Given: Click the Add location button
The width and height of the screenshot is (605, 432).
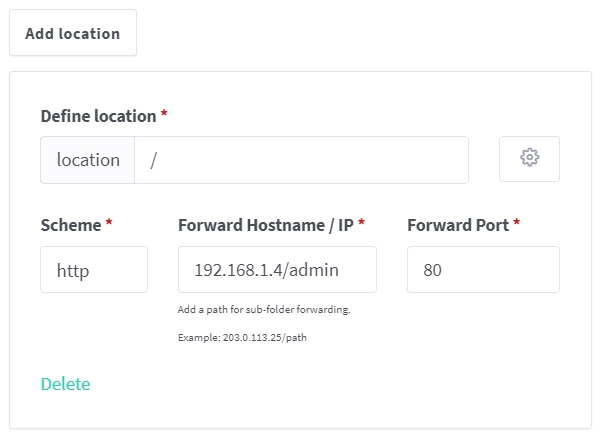Looking at the screenshot, I should (73, 33).
